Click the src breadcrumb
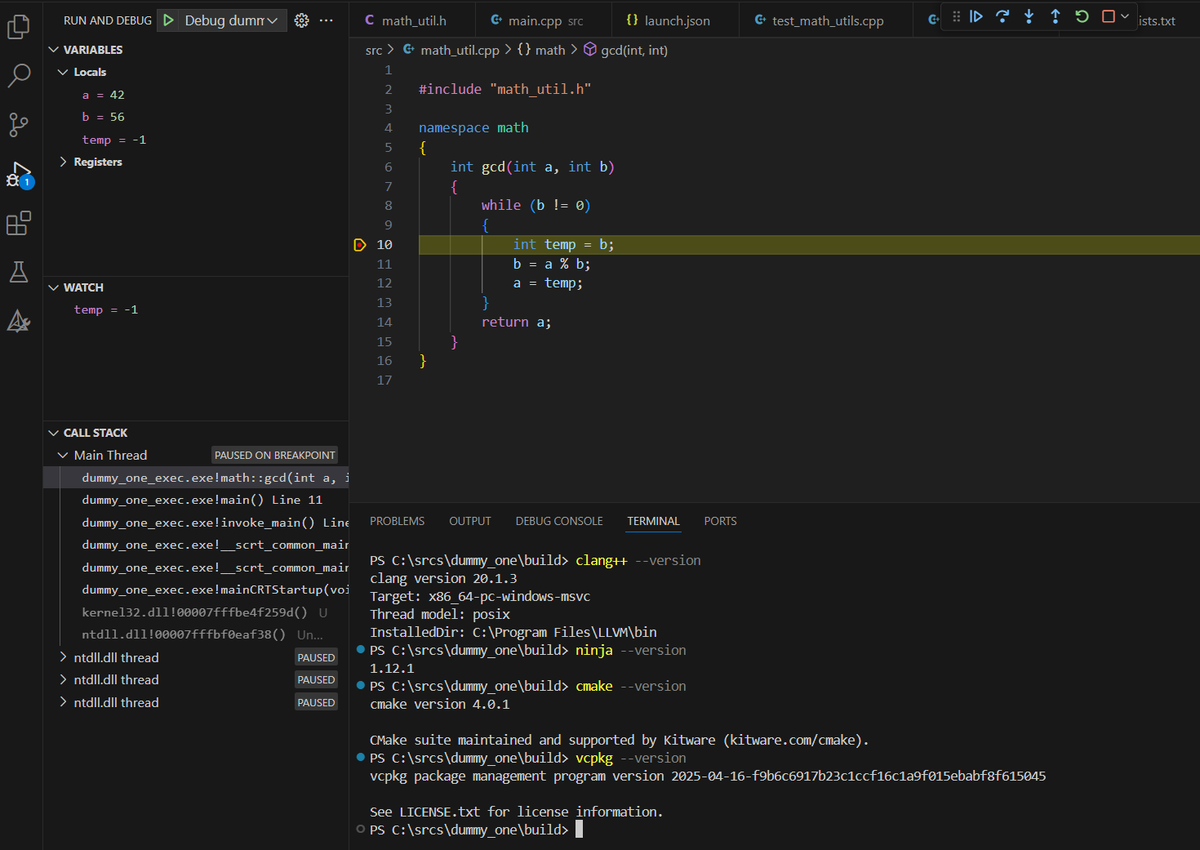Viewport: 1200px width, 850px height. pos(374,50)
